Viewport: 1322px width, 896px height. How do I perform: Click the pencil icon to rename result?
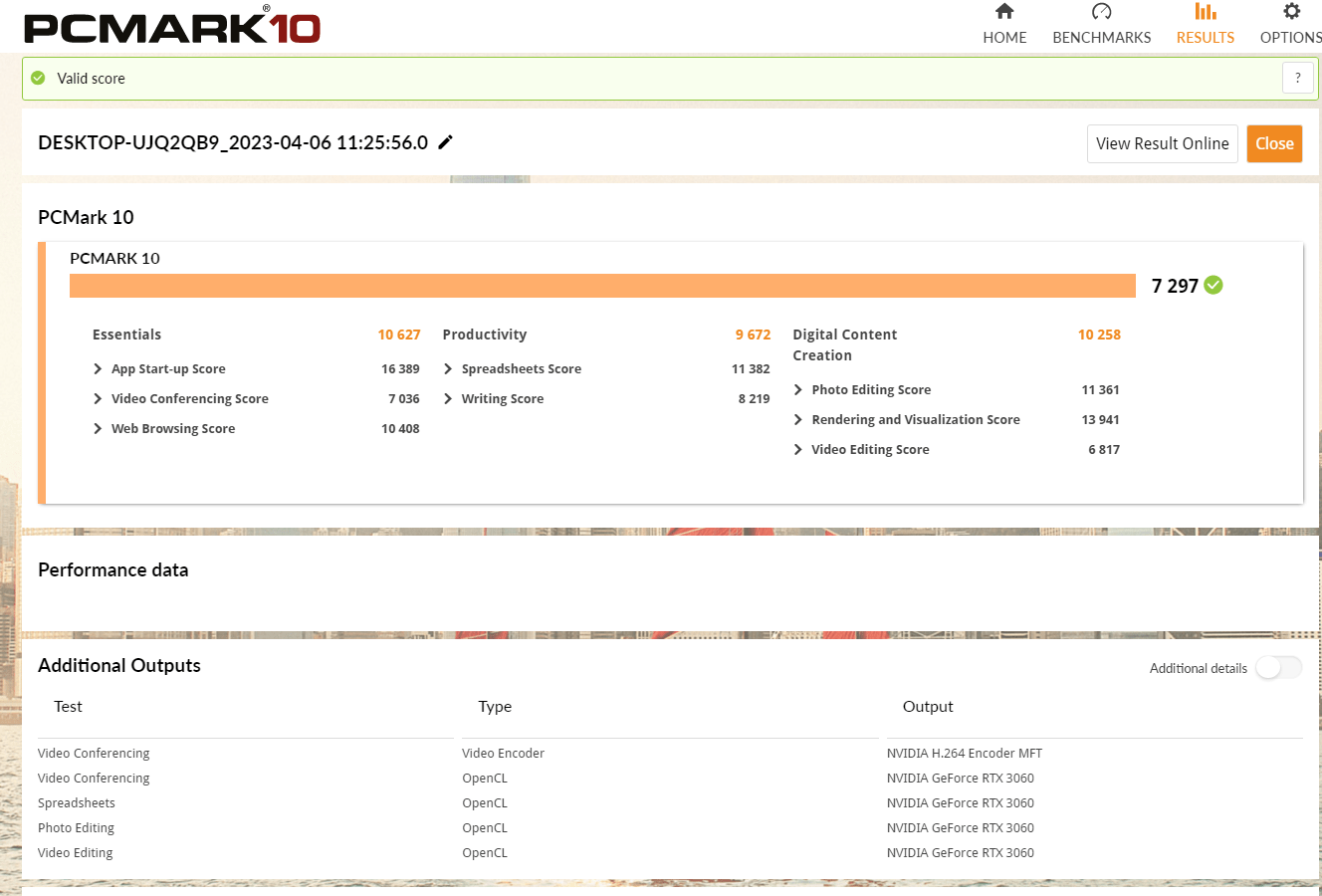(446, 142)
